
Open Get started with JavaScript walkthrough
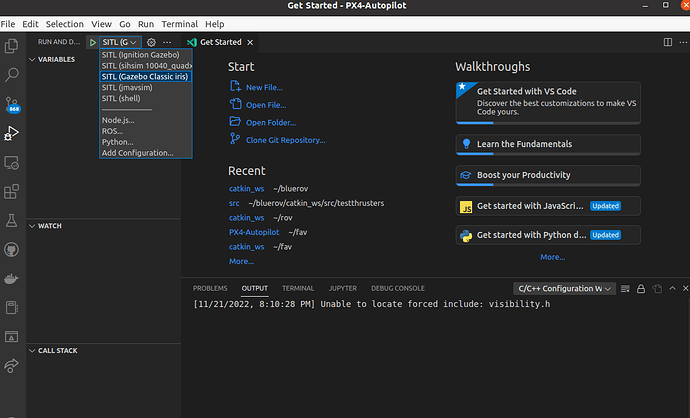548,206
